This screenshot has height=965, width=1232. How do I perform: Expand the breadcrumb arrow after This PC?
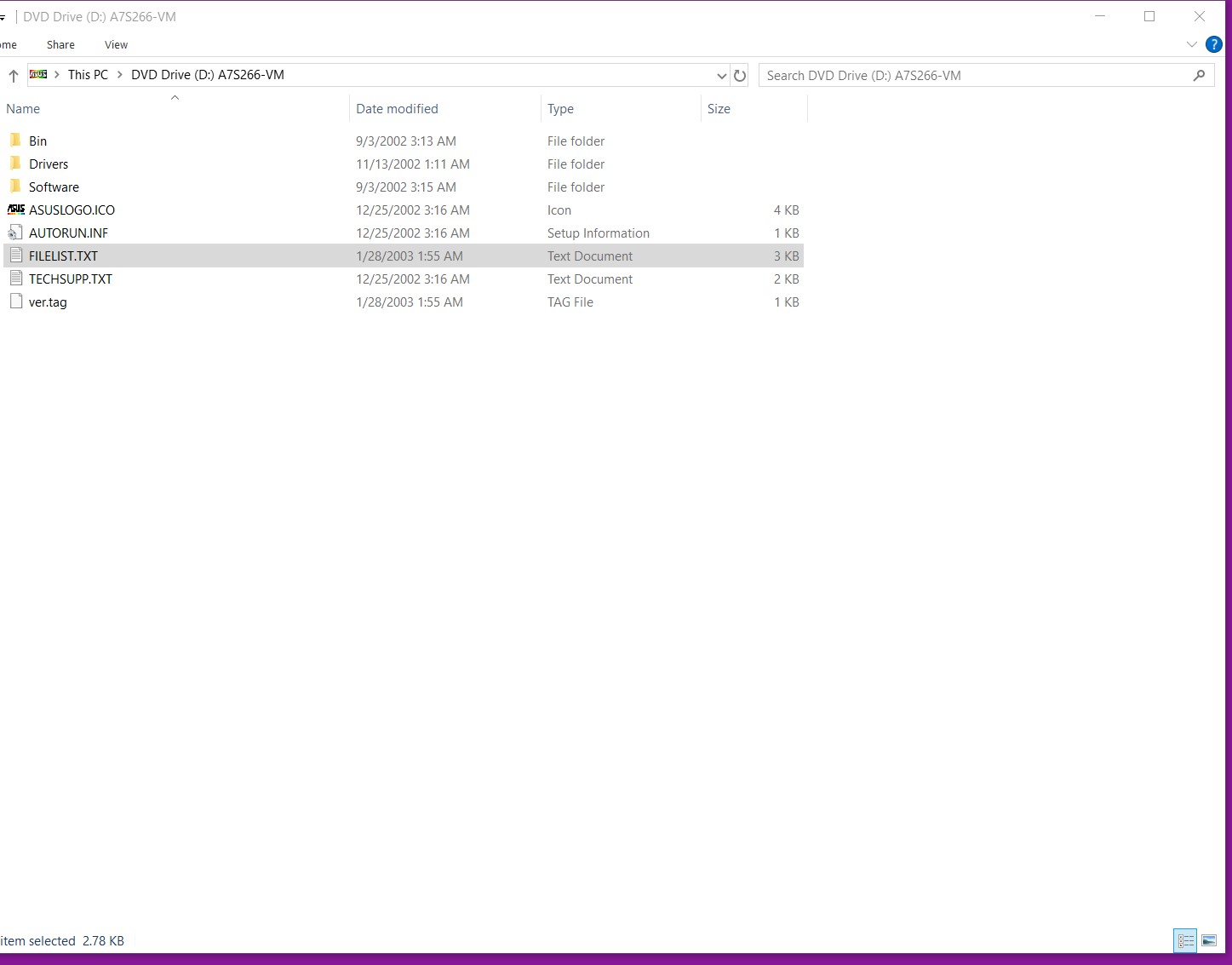click(120, 75)
